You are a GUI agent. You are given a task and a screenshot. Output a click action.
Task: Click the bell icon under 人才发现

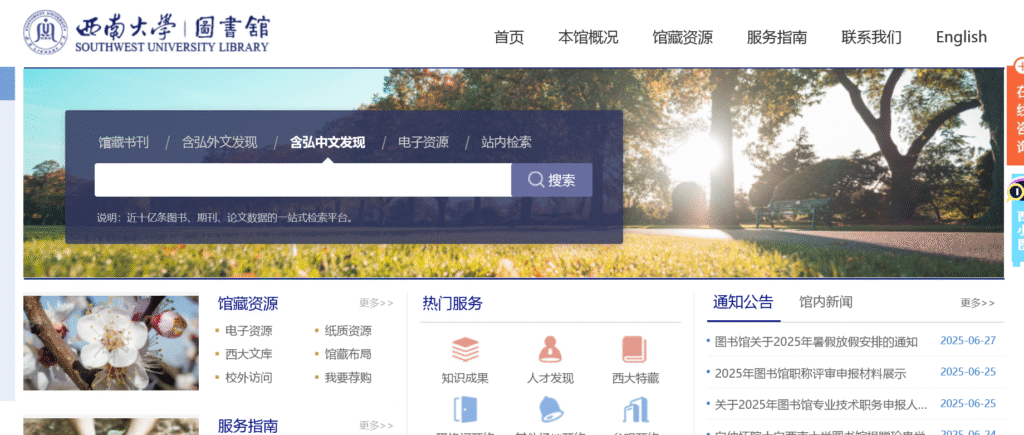pyautogui.click(x=550, y=410)
